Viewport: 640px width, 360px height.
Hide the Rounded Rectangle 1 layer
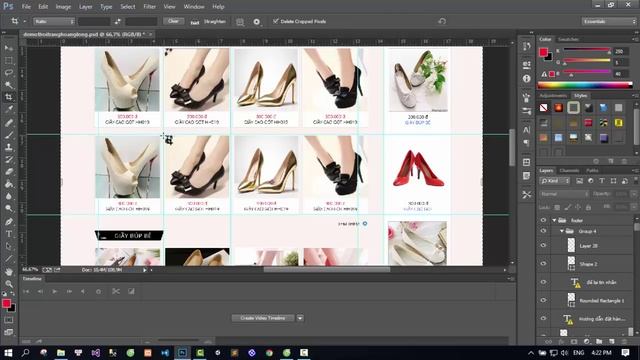click(x=543, y=300)
